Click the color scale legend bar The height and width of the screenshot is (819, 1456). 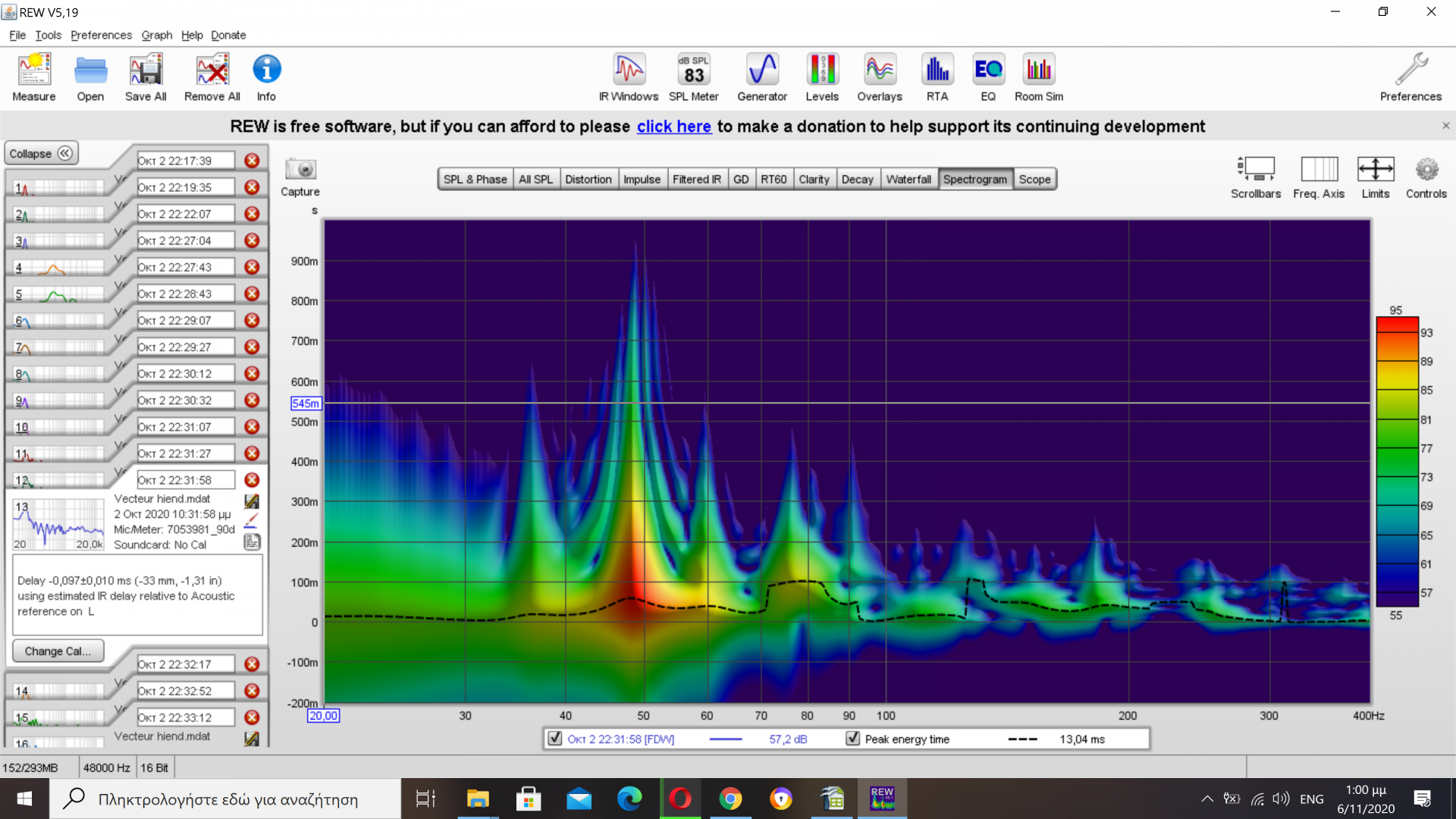click(x=1397, y=461)
